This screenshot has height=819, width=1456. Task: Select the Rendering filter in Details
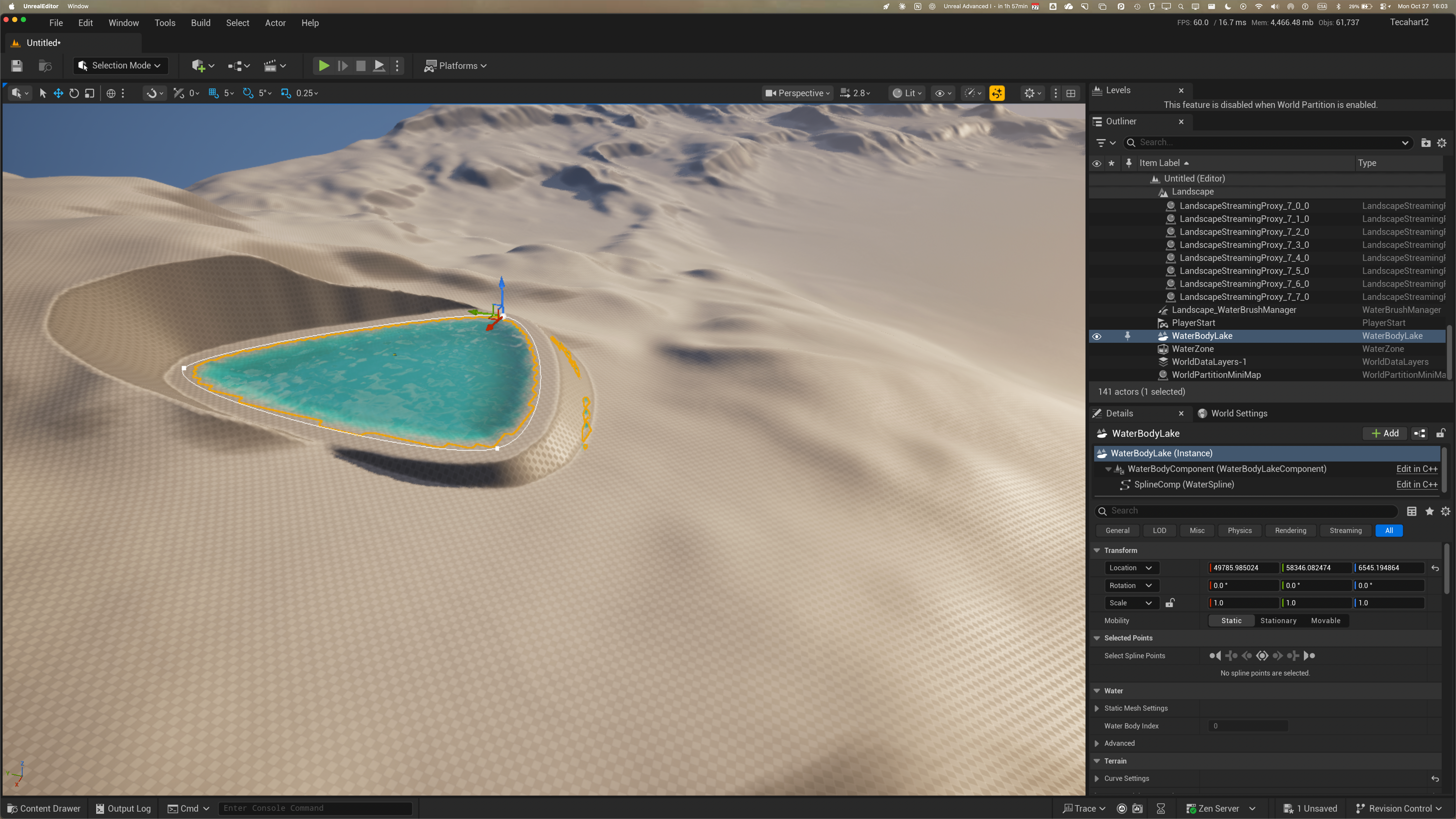tap(1290, 531)
